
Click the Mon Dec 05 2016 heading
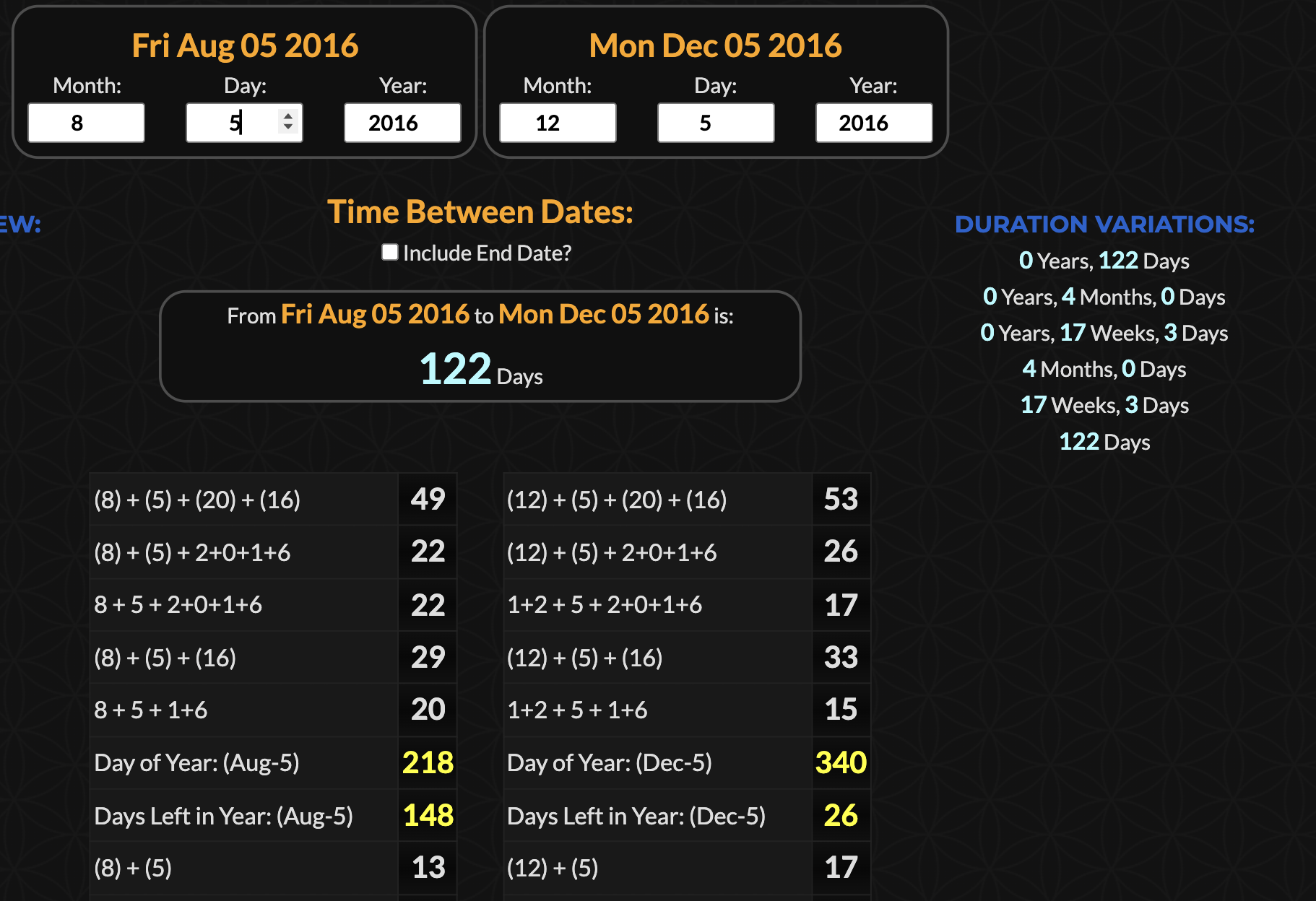(x=716, y=45)
